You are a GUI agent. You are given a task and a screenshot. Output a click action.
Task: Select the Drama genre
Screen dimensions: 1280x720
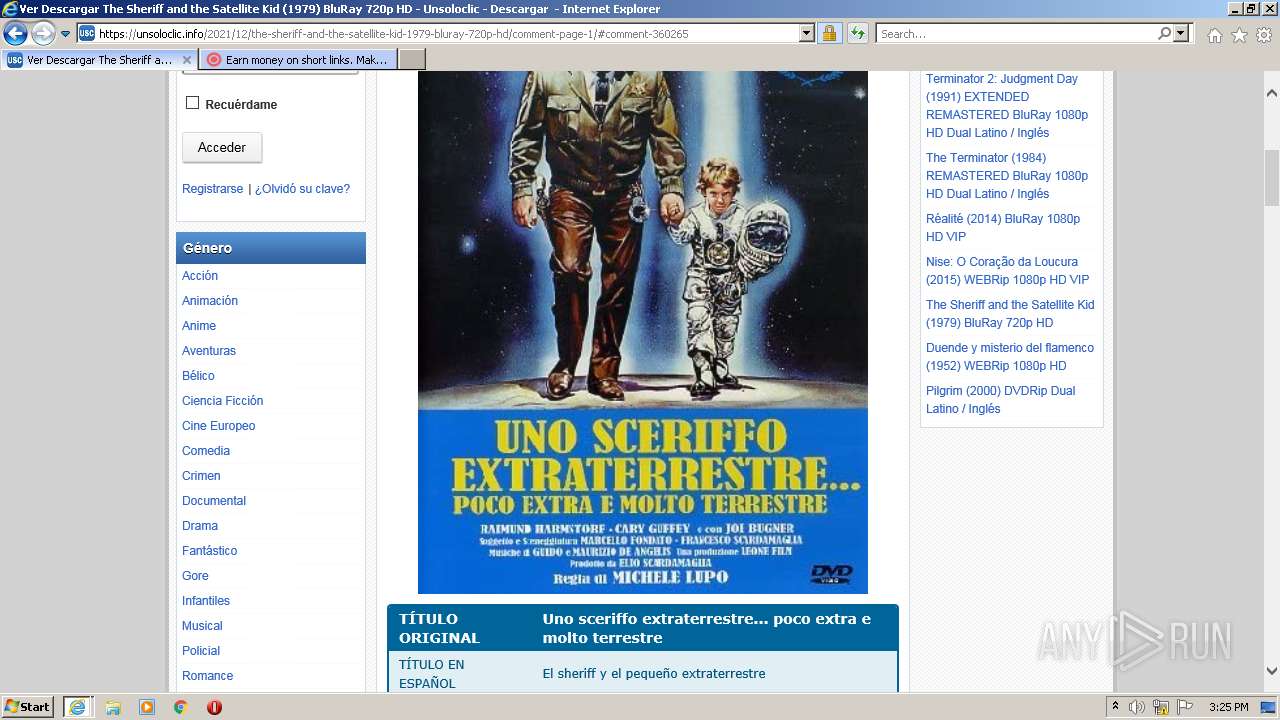200,526
